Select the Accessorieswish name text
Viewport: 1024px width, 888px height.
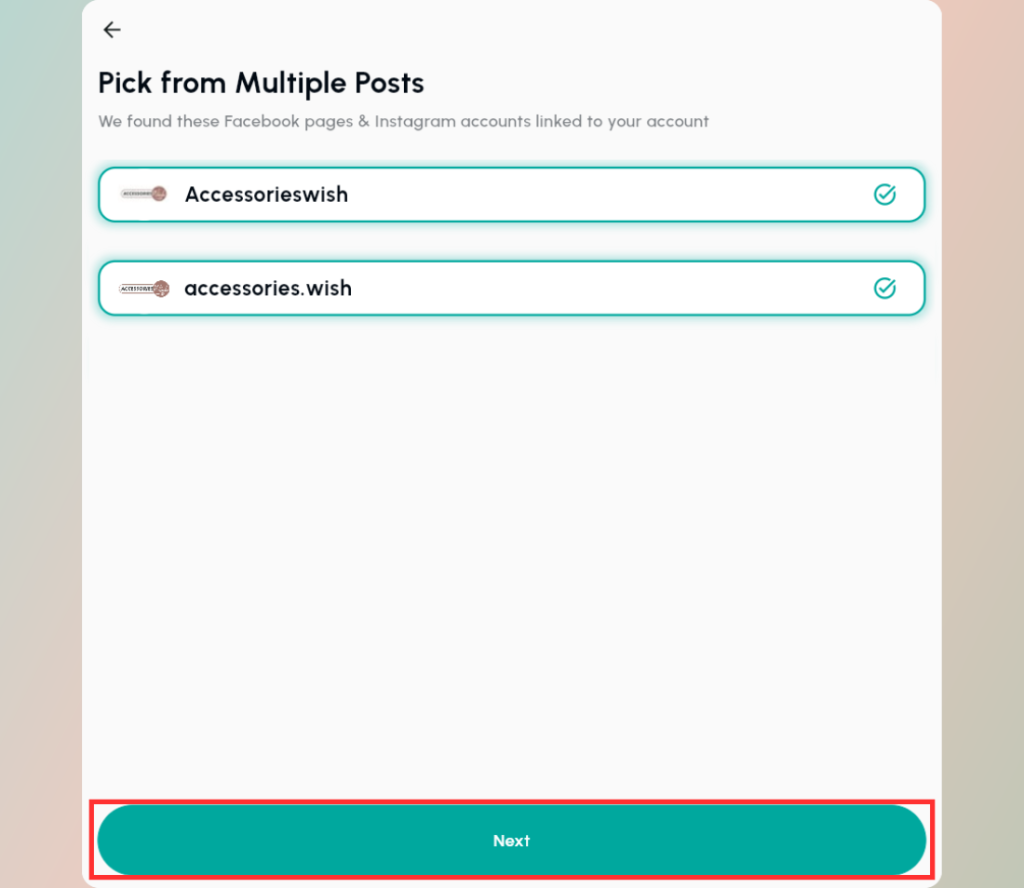(x=266, y=194)
